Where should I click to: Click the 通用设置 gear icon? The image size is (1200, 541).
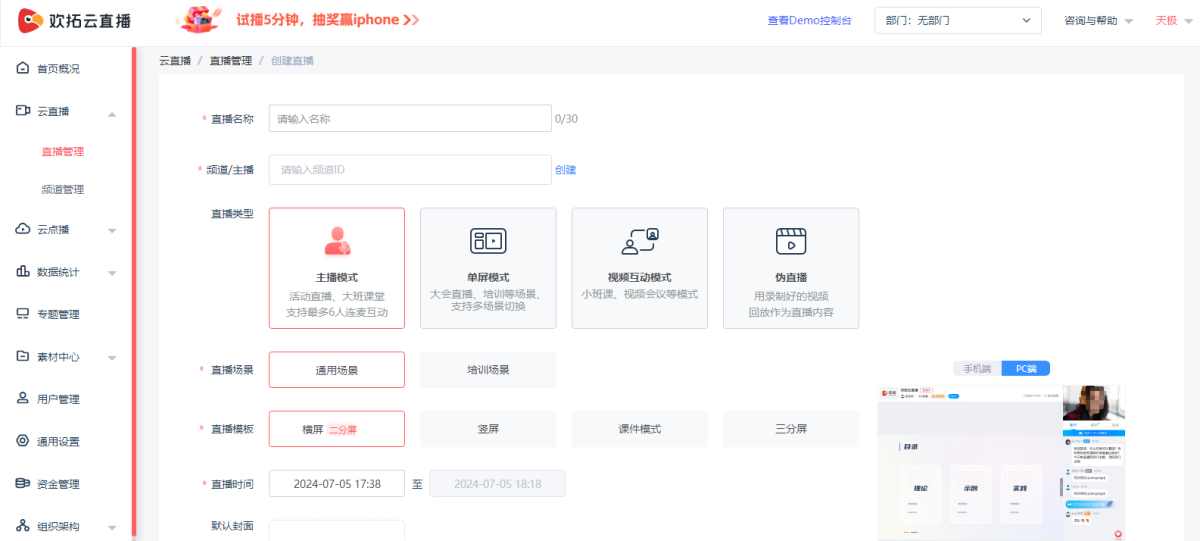click(x=23, y=441)
